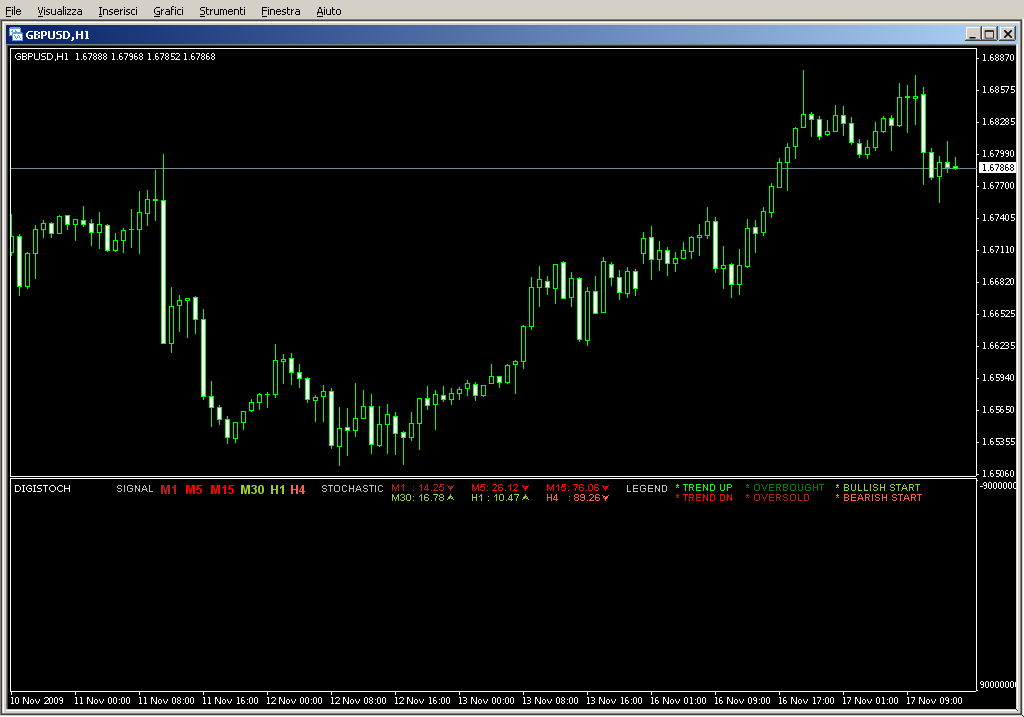Click the 16 Nov 09:00 time axis label
This screenshot has height=717, width=1024.
742,701
